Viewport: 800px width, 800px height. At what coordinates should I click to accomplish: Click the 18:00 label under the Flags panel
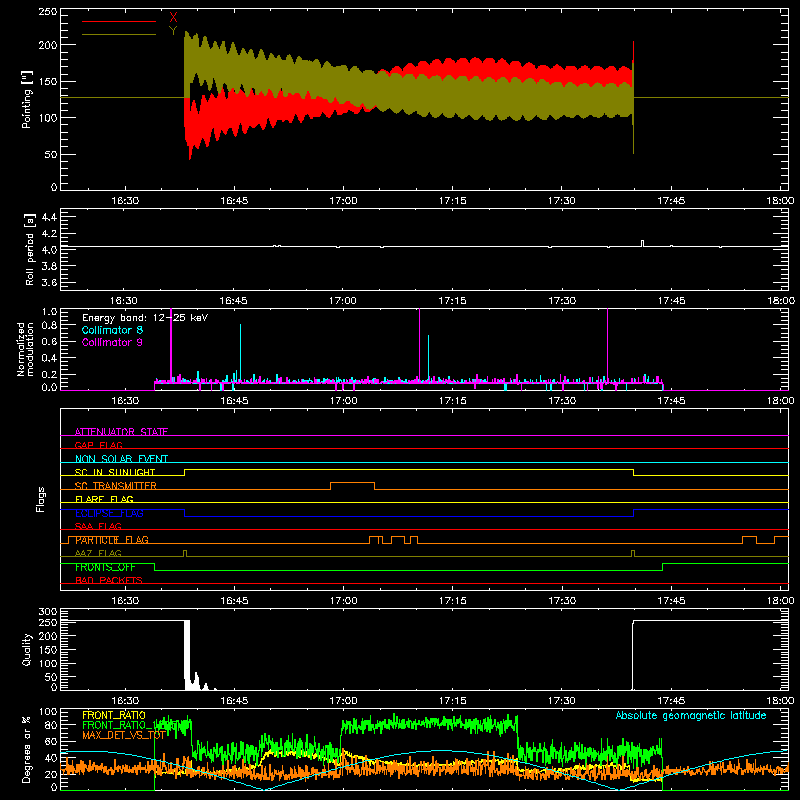pos(780,601)
